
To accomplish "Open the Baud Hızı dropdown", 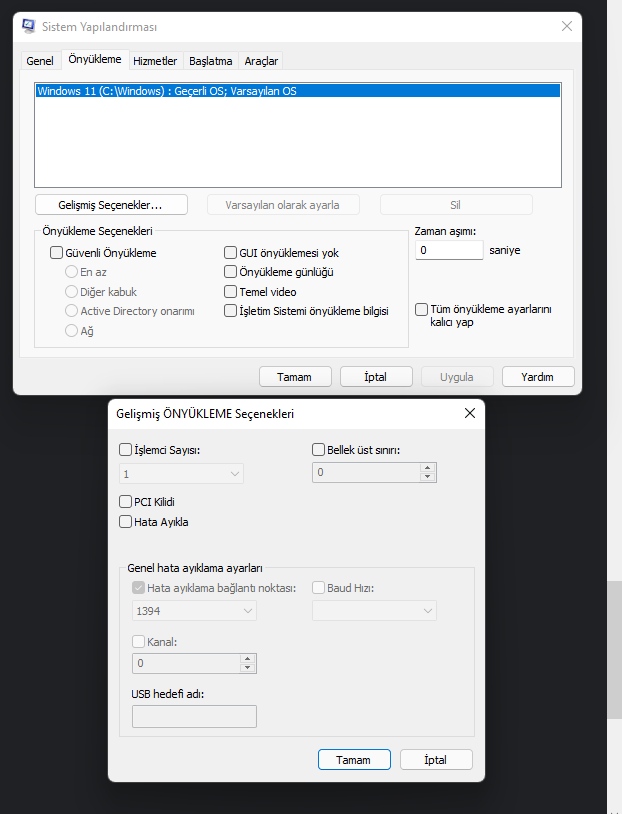I will pos(374,611).
